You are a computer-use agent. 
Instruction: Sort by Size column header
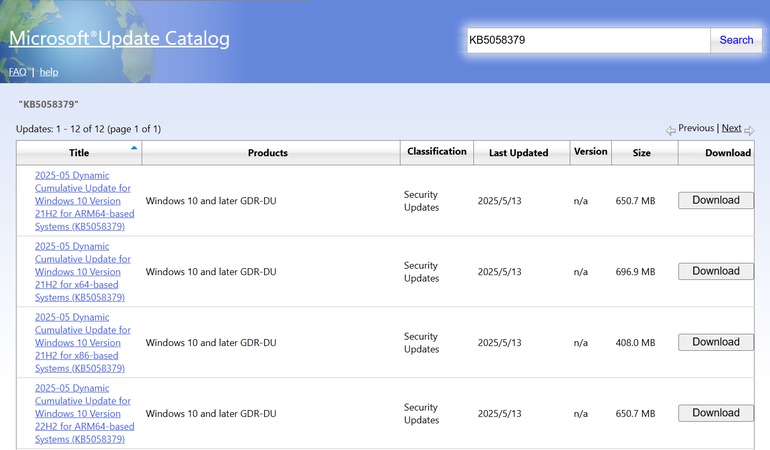click(x=641, y=153)
